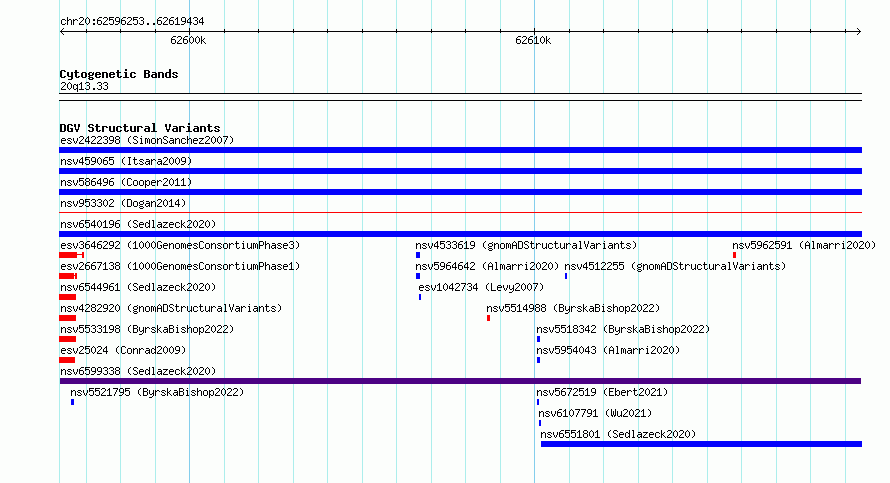The width and height of the screenshot is (890, 483).
Task: Click blue mark under nsv5964642
Action: (418, 276)
